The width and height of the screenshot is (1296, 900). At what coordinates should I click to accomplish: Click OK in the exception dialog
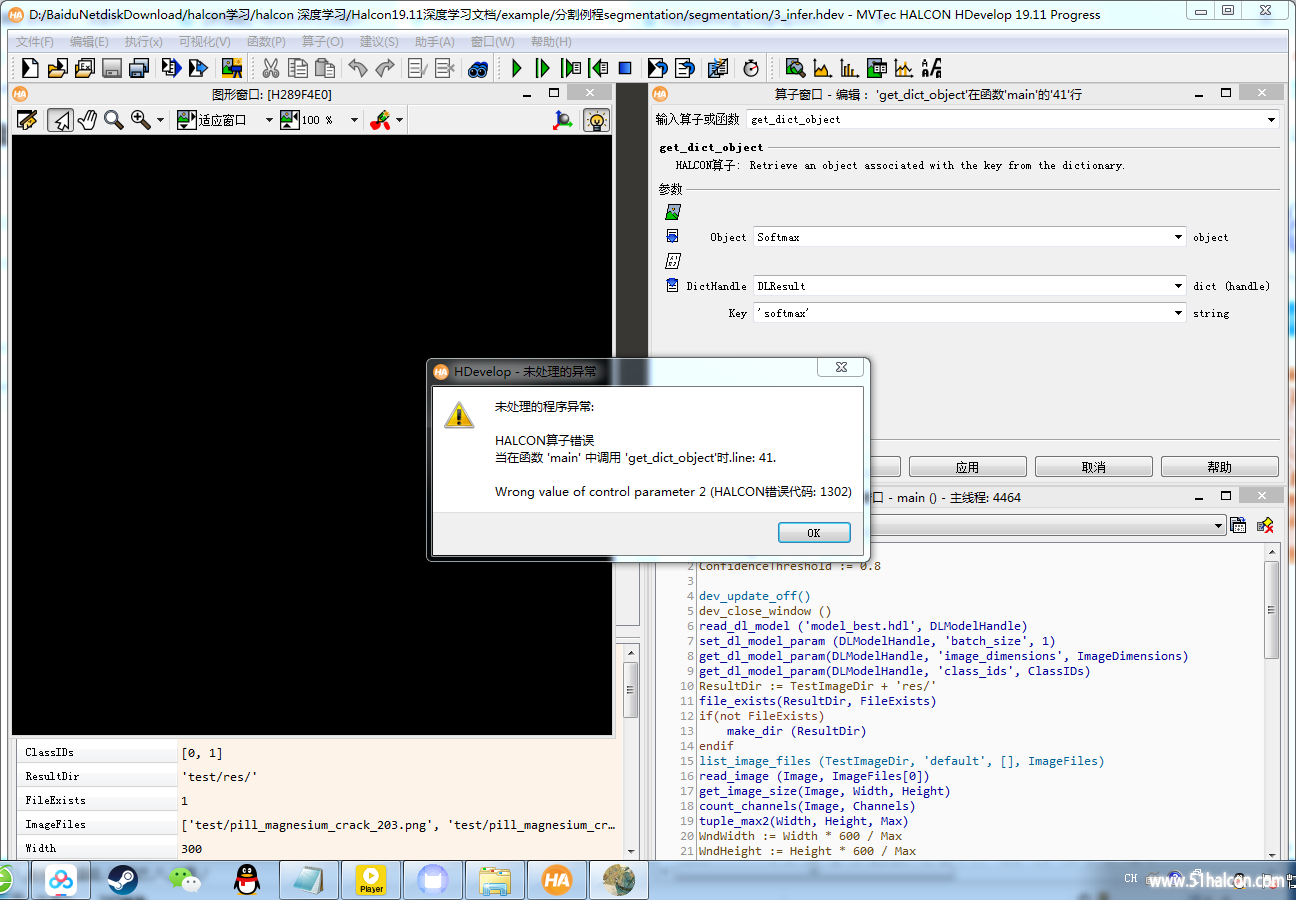(x=814, y=533)
